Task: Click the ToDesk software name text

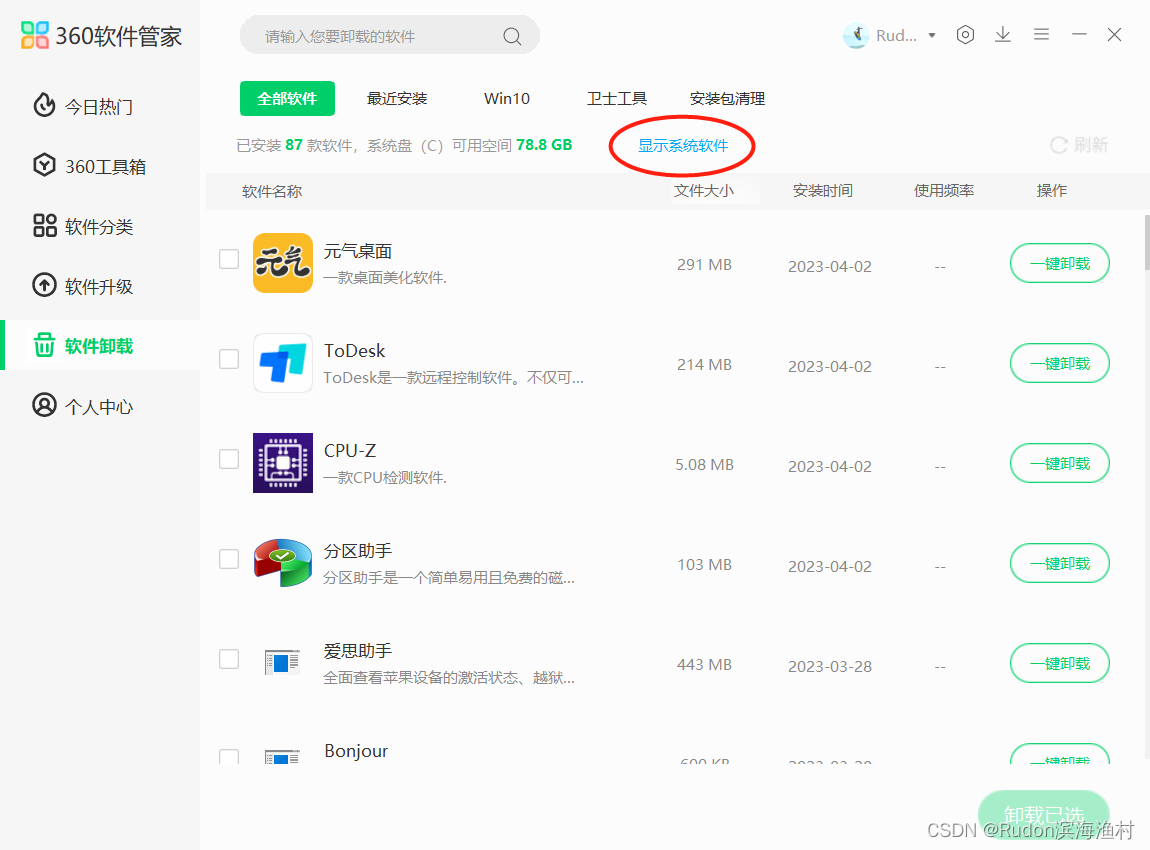Action: click(354, 351)
